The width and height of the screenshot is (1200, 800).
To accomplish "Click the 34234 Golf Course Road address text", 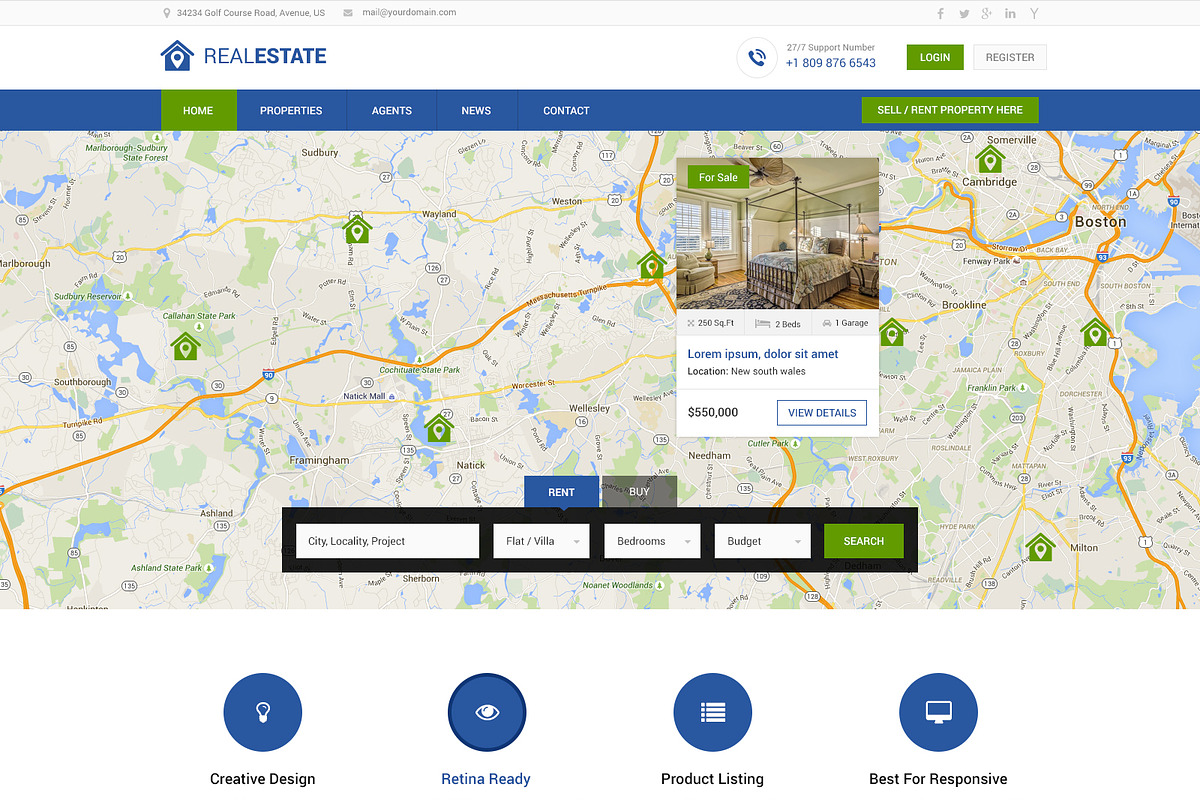I will point(251,13).
